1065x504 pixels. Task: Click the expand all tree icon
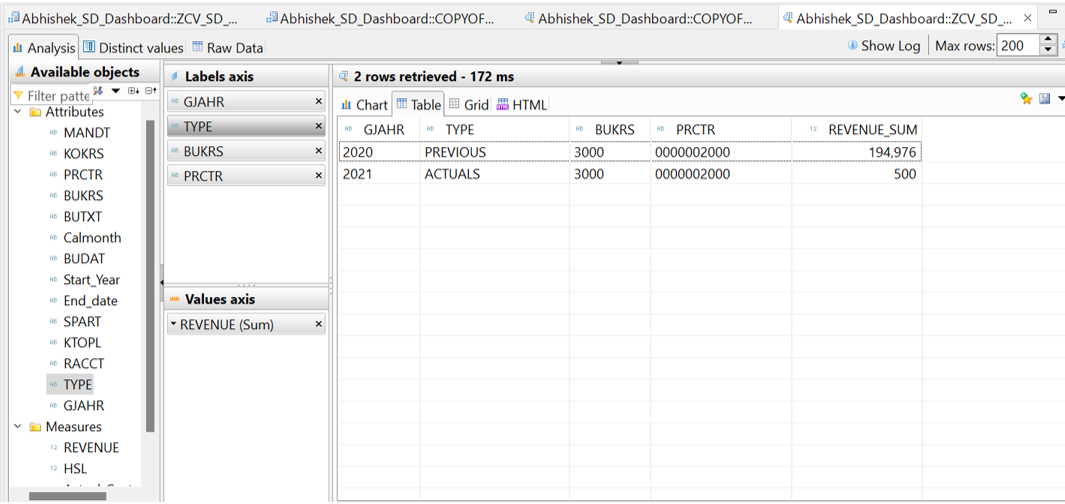tap(133, 91)
